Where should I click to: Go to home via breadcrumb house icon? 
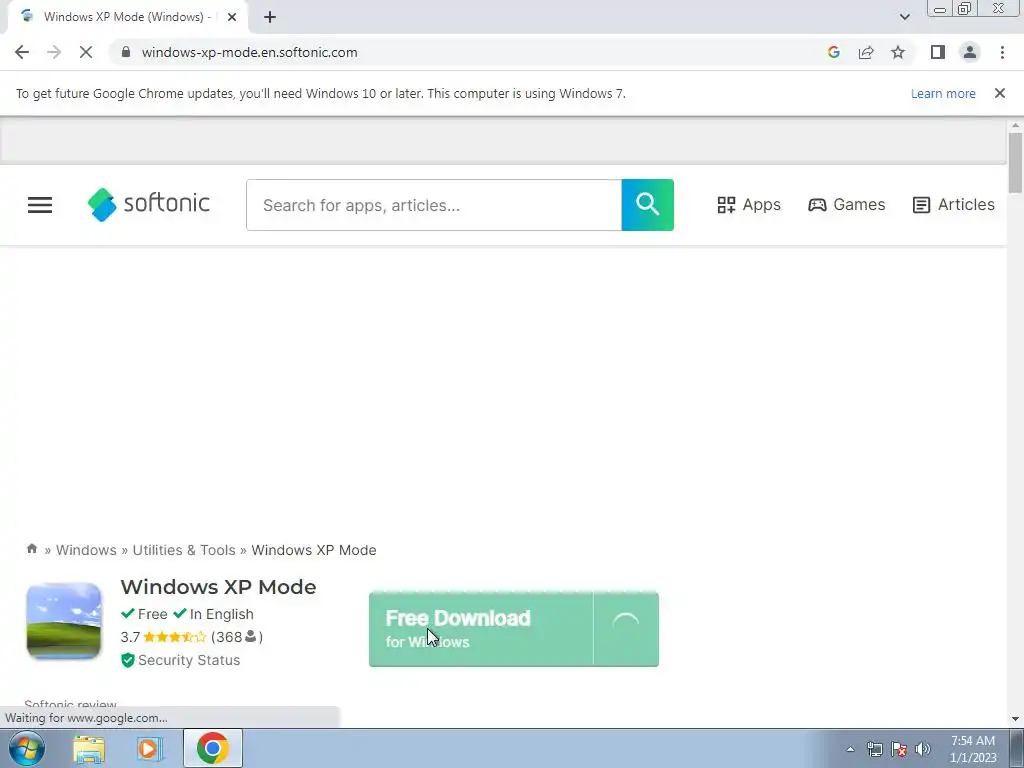31,549
